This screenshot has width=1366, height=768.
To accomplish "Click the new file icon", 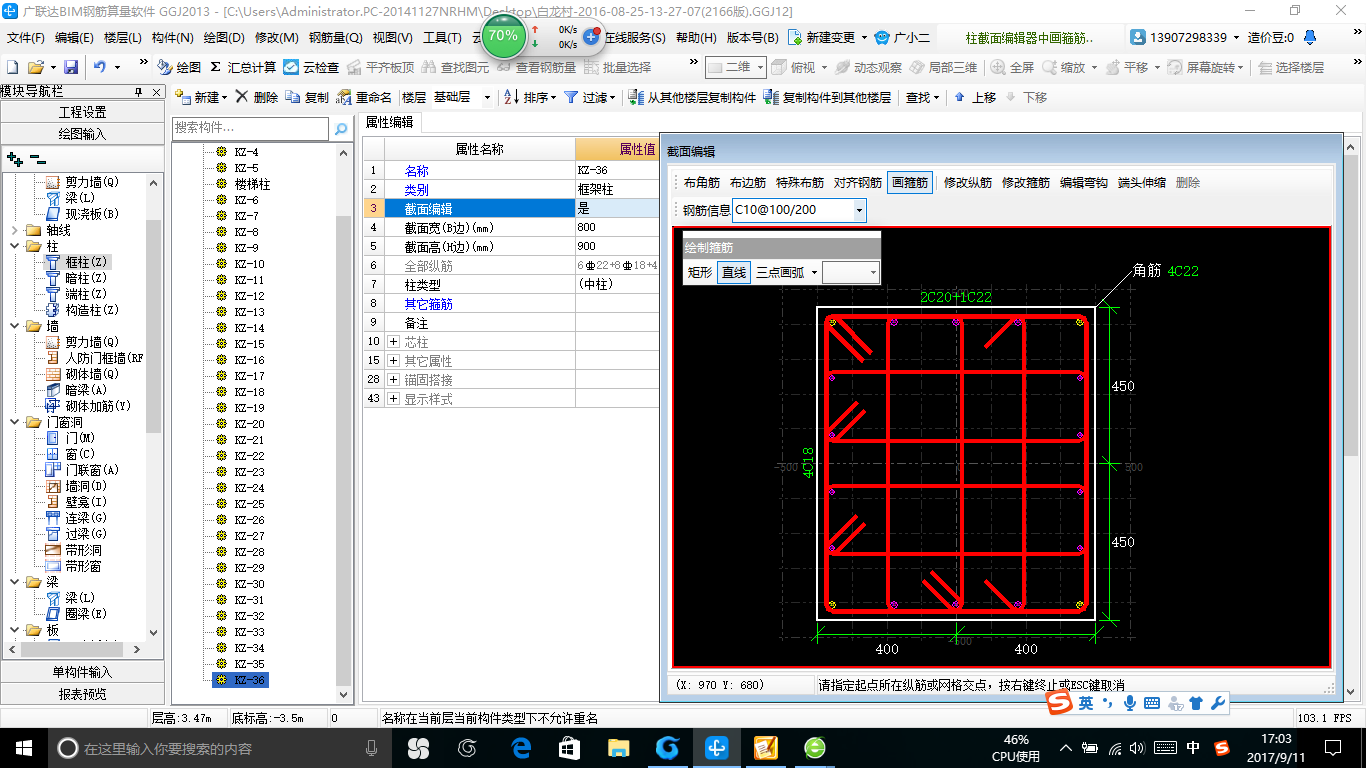I will point(13,67).
